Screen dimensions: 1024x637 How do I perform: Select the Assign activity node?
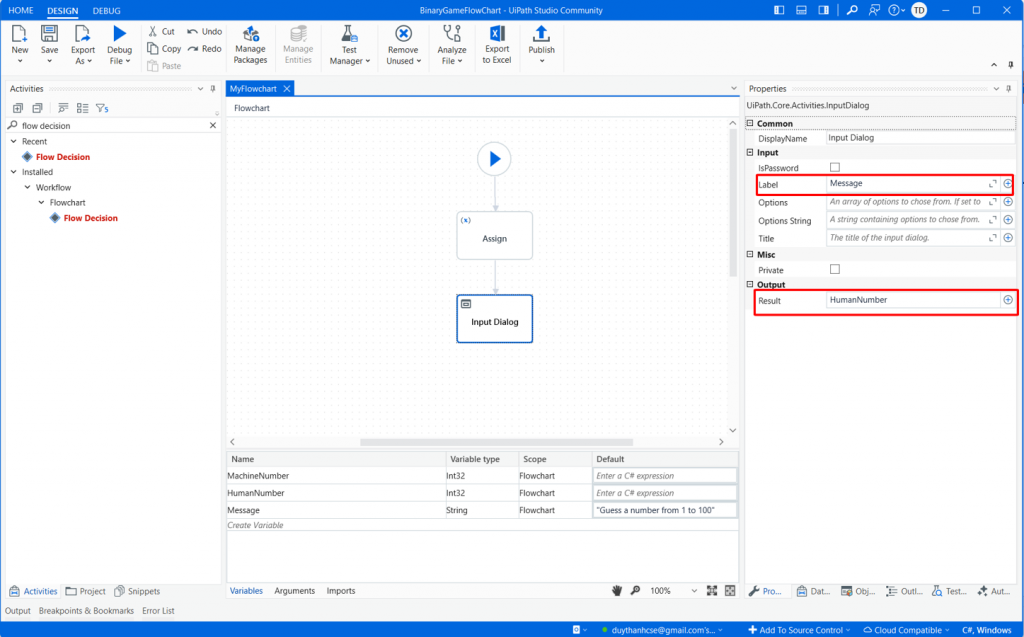click(494, 235)
